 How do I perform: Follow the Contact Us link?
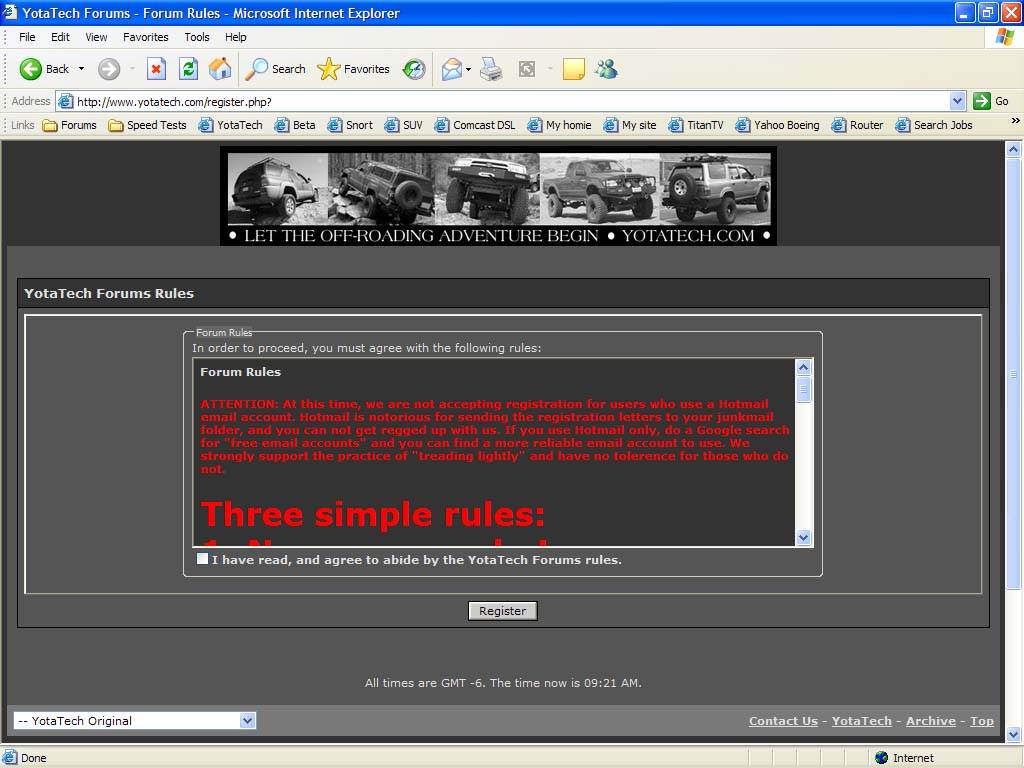coord(783,721)
